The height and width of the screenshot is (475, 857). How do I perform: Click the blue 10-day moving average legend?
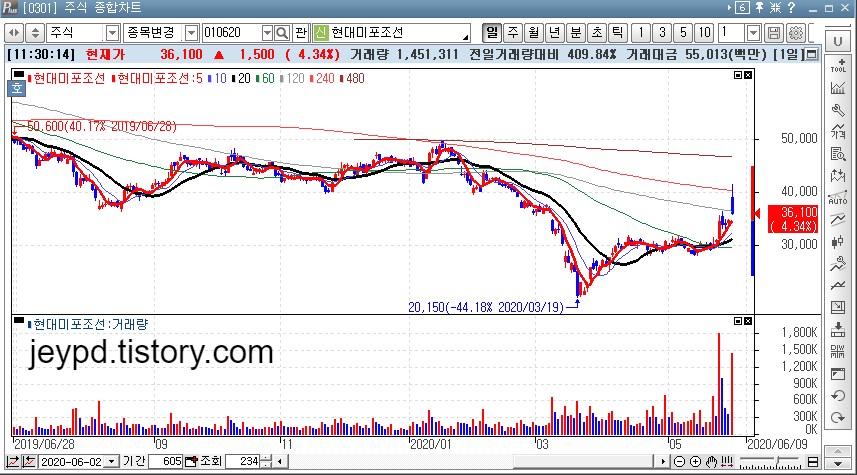pyautogui.click(x=218, y=79)
